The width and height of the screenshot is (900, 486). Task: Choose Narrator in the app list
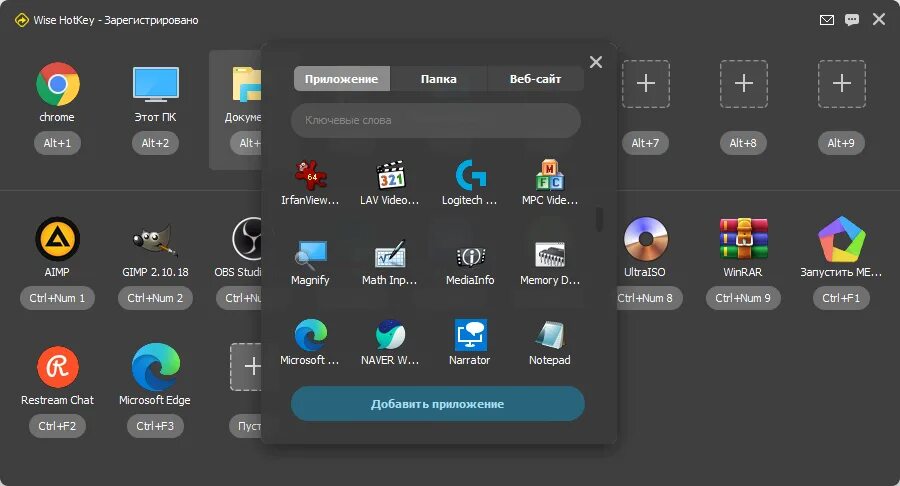471,335
